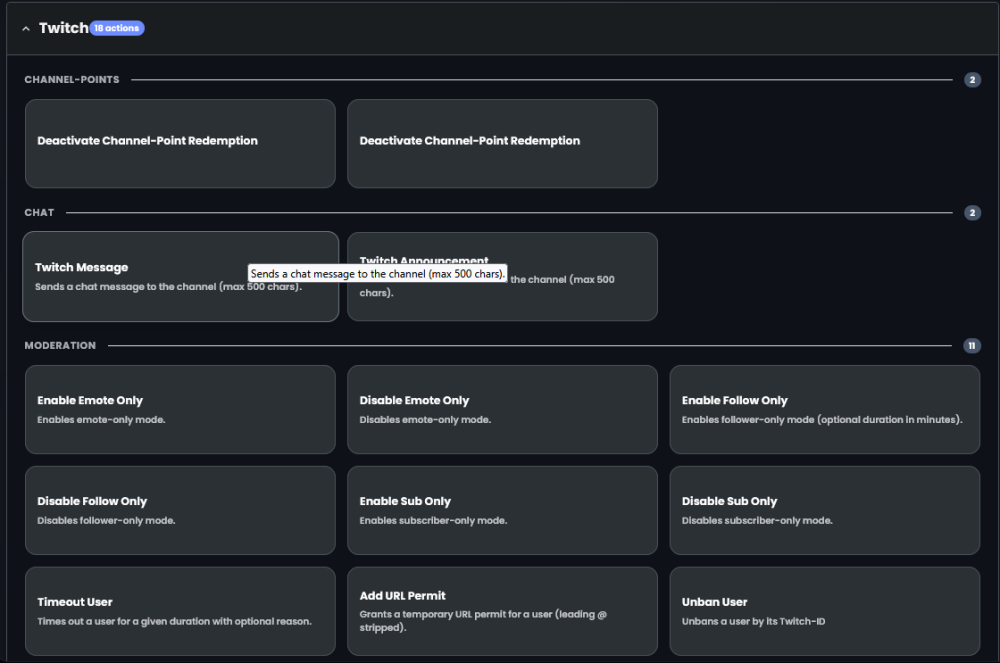
Task: Click the Twitch section title
Action: pyautogui.click(x=63, y=28)
